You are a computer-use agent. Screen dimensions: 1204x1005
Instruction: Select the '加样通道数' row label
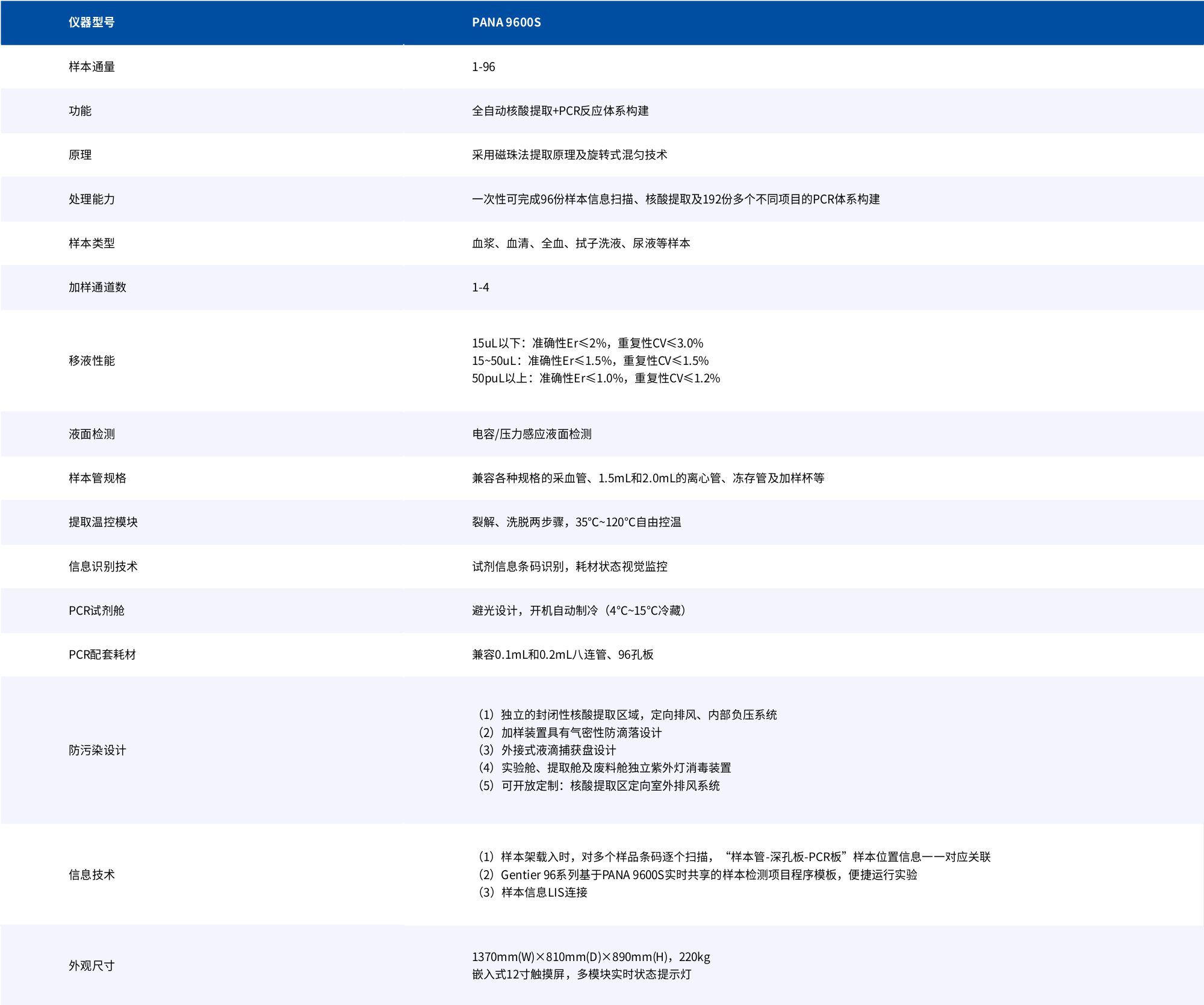click(x=98, y=287)
